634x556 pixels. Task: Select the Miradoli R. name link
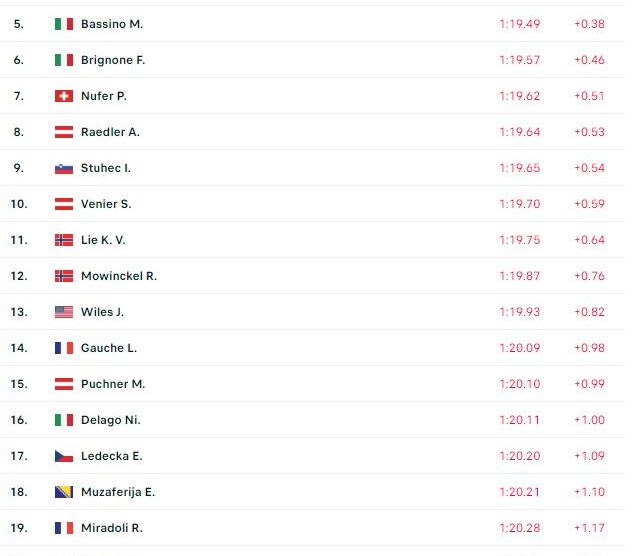pos(112,528)
